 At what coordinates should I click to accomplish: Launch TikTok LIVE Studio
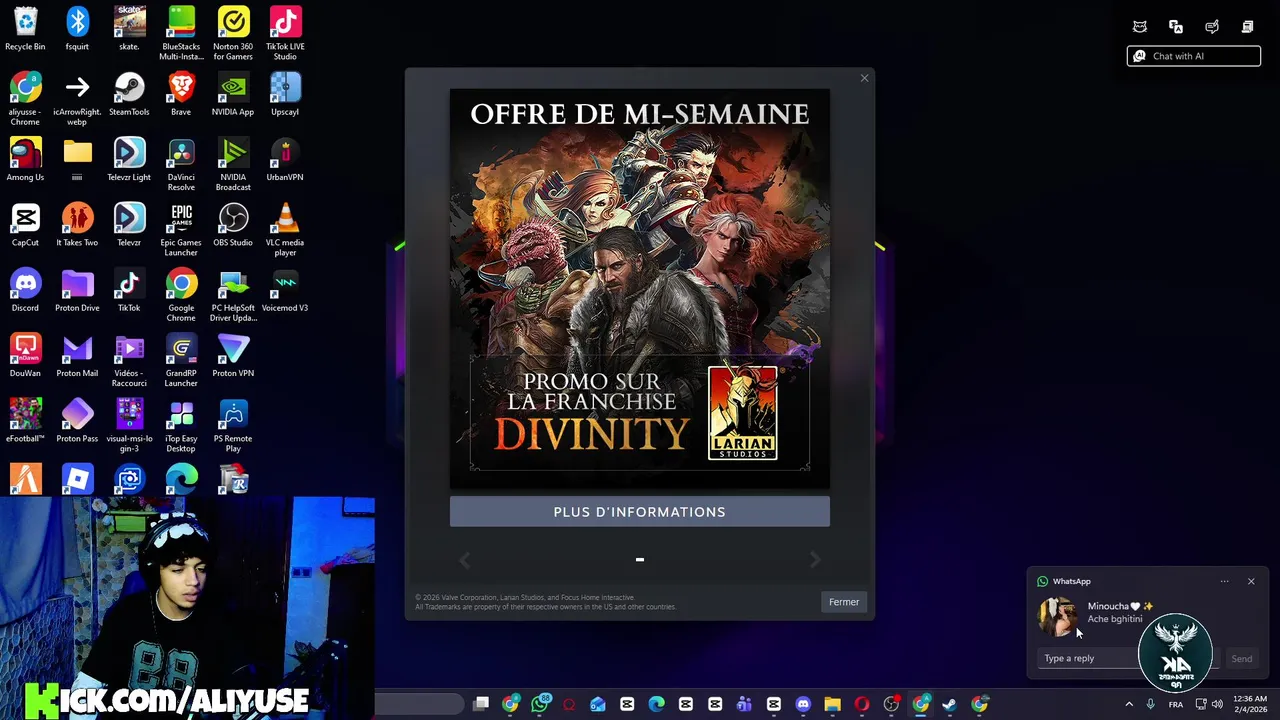[285, 32]
